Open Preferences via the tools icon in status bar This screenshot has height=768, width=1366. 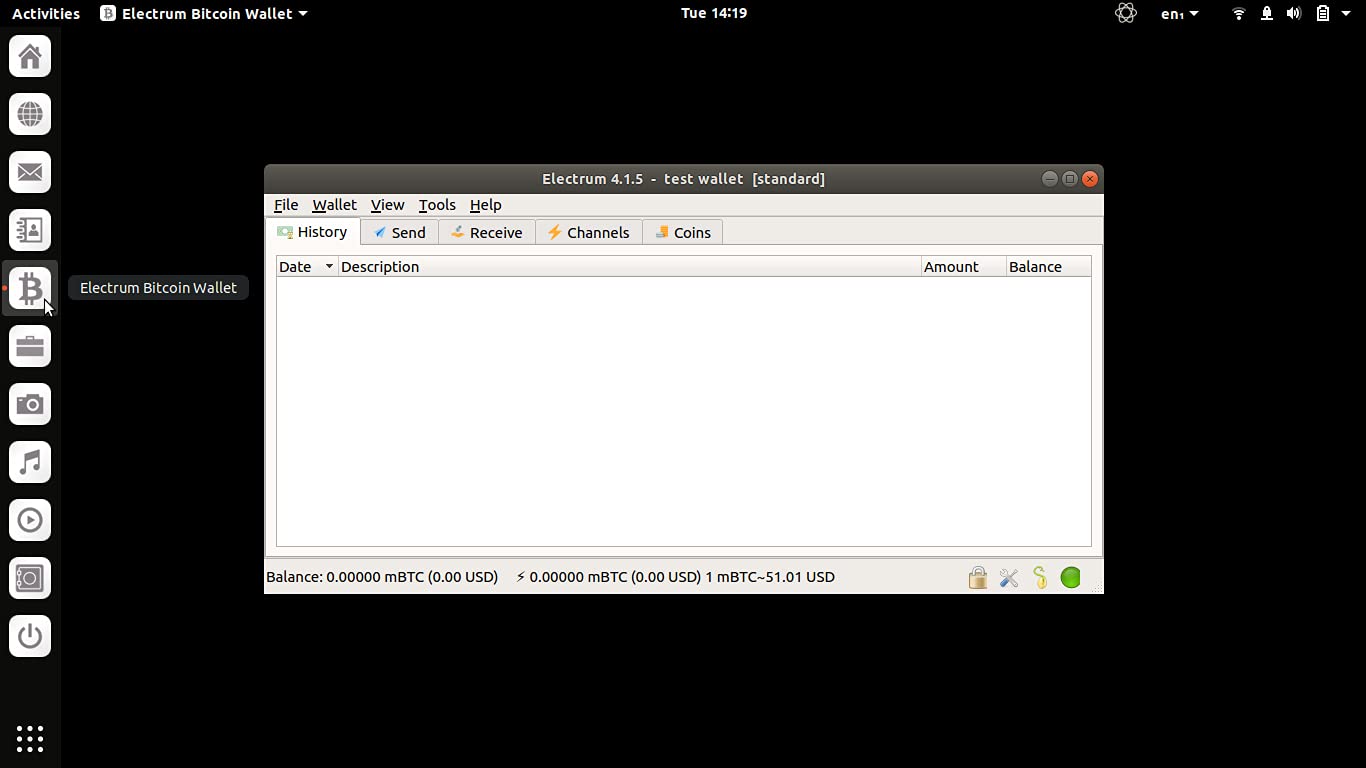pos(1009,577)
